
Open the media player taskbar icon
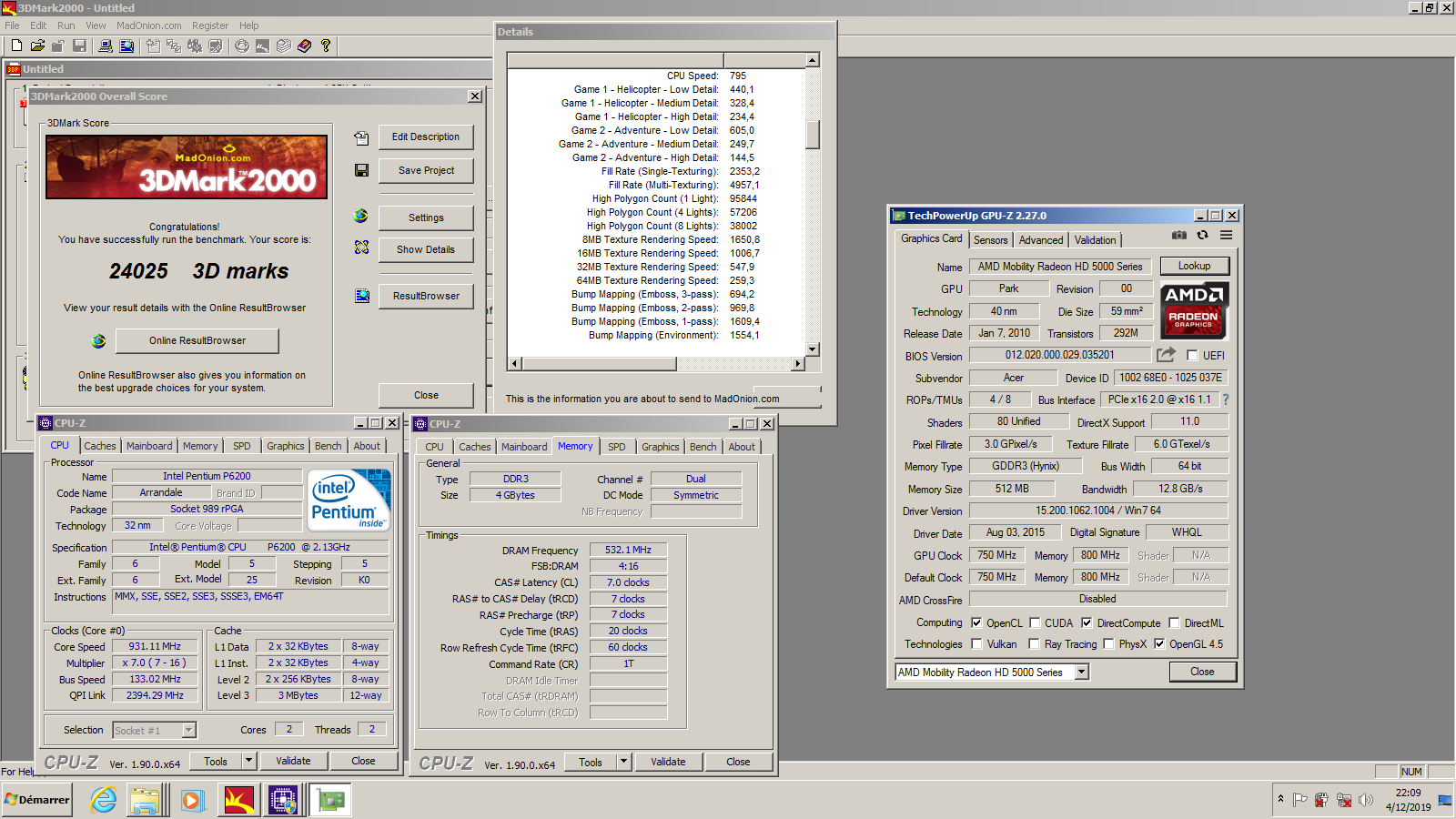tap(191, 800)
